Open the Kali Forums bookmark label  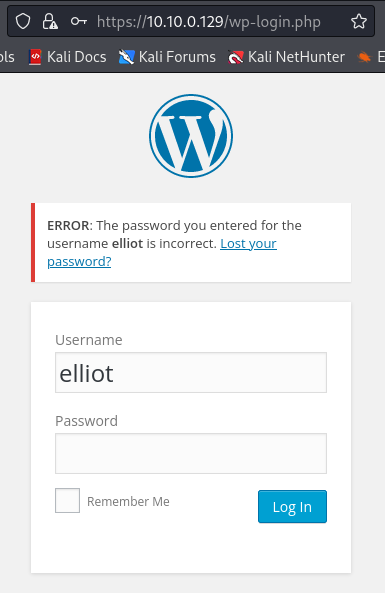[177, 57]
